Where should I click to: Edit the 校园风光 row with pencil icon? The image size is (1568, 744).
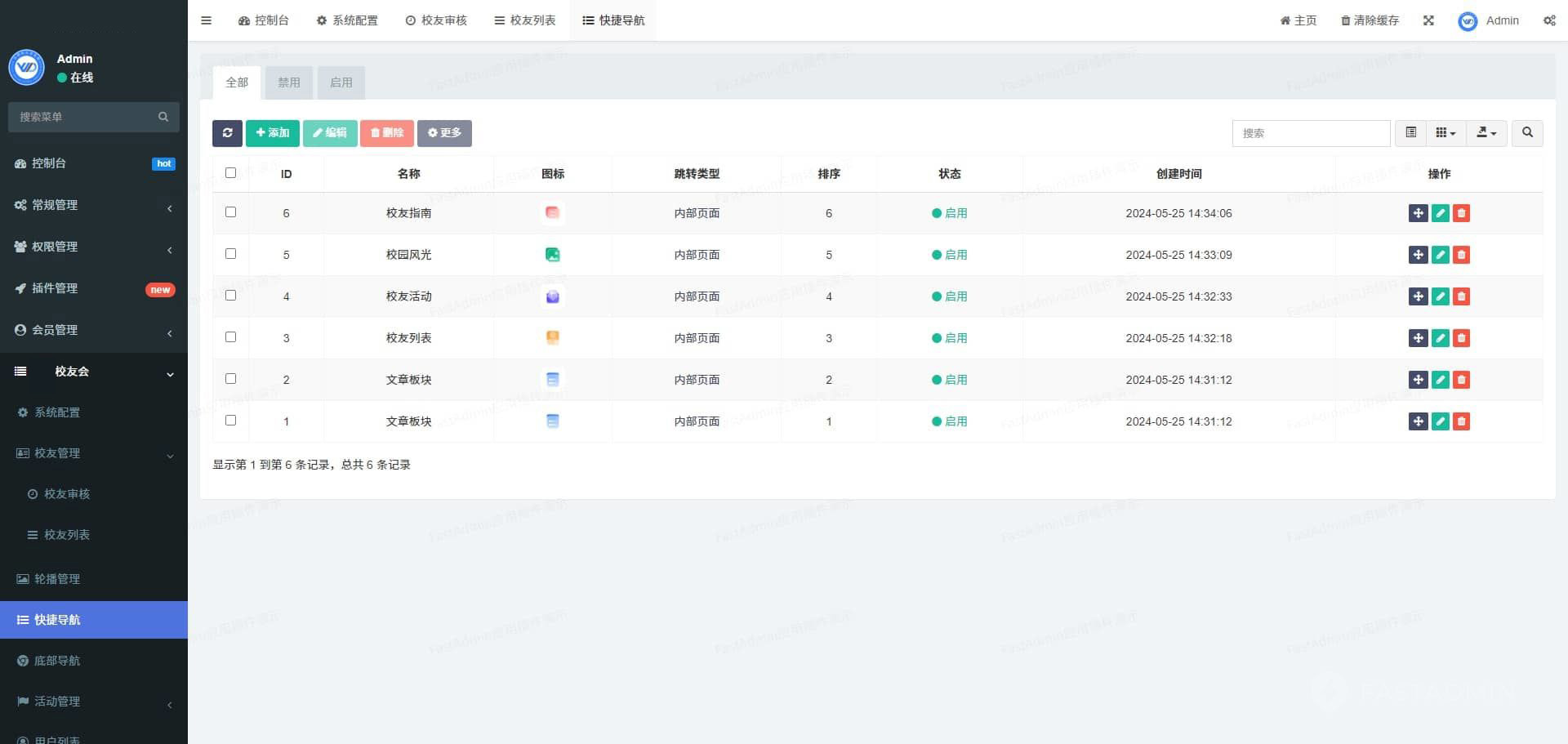(1441, 255)
